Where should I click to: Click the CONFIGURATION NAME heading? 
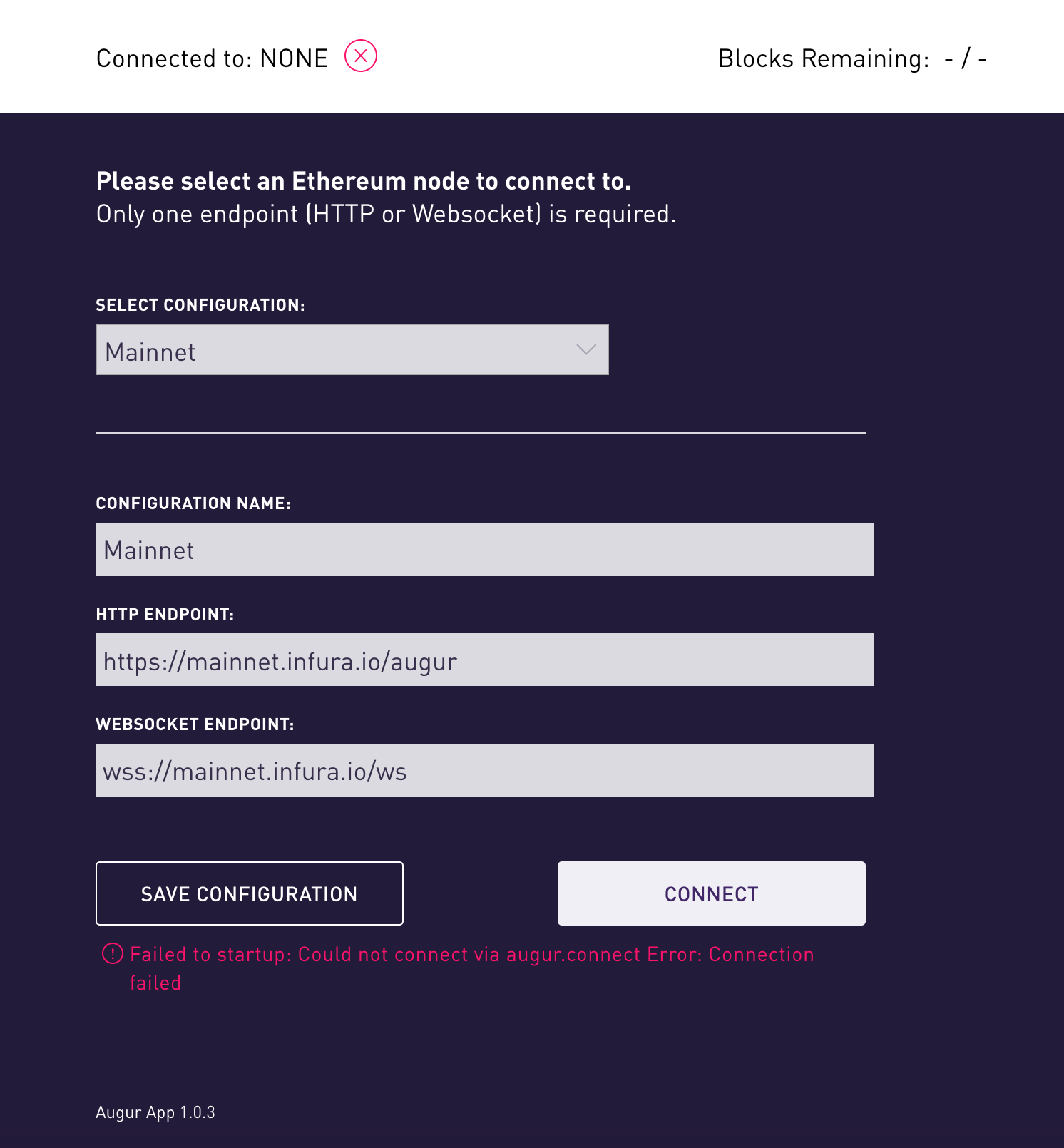(x=194, y=503)
